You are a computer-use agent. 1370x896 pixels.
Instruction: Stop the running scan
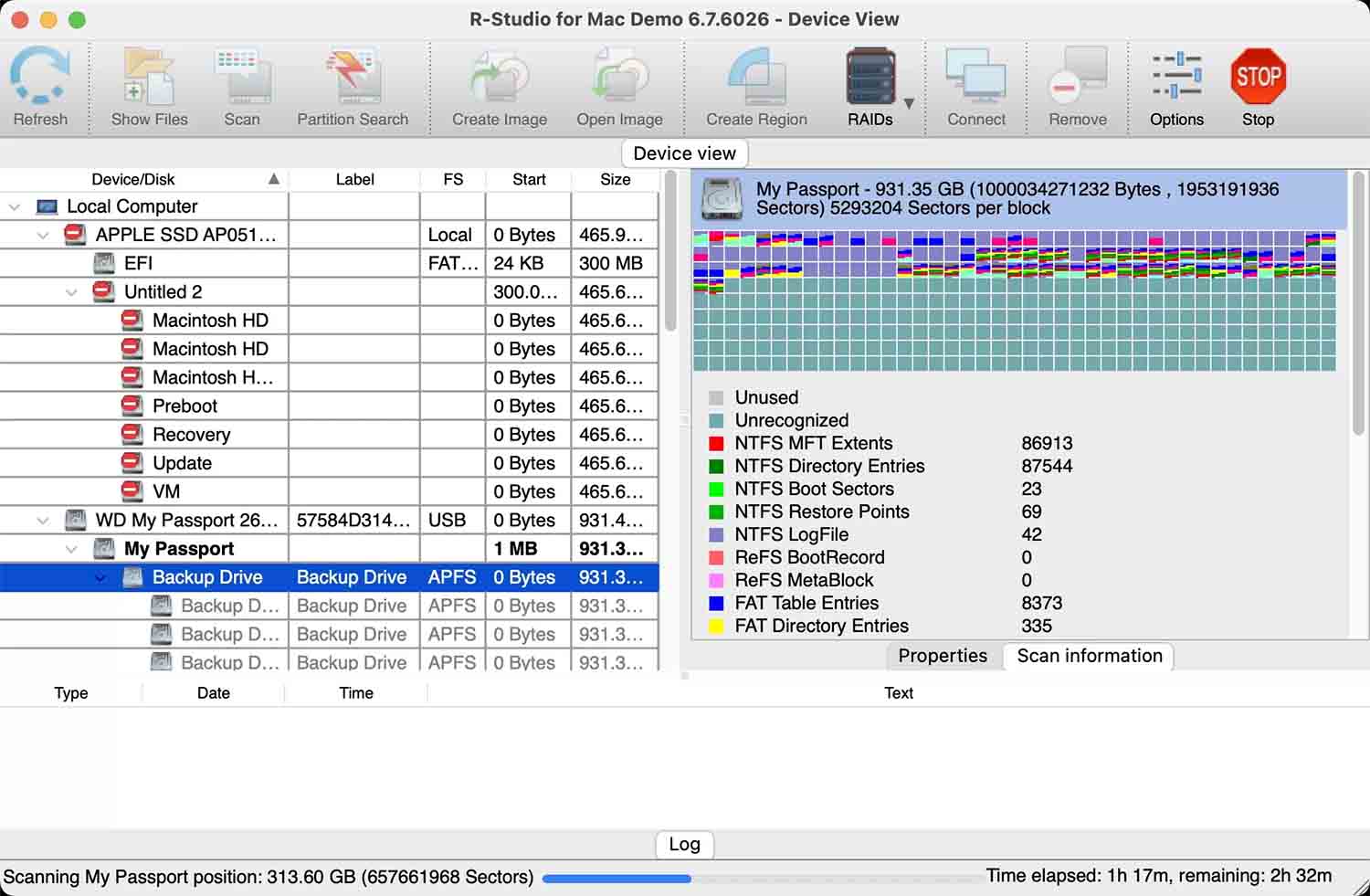point(1258,77)
